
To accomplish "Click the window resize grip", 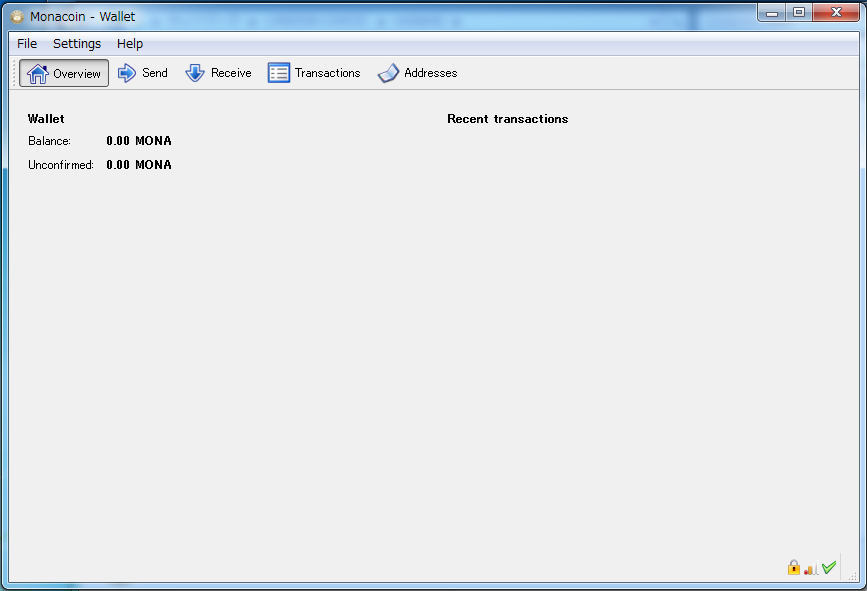I will (x=853, y=576).
